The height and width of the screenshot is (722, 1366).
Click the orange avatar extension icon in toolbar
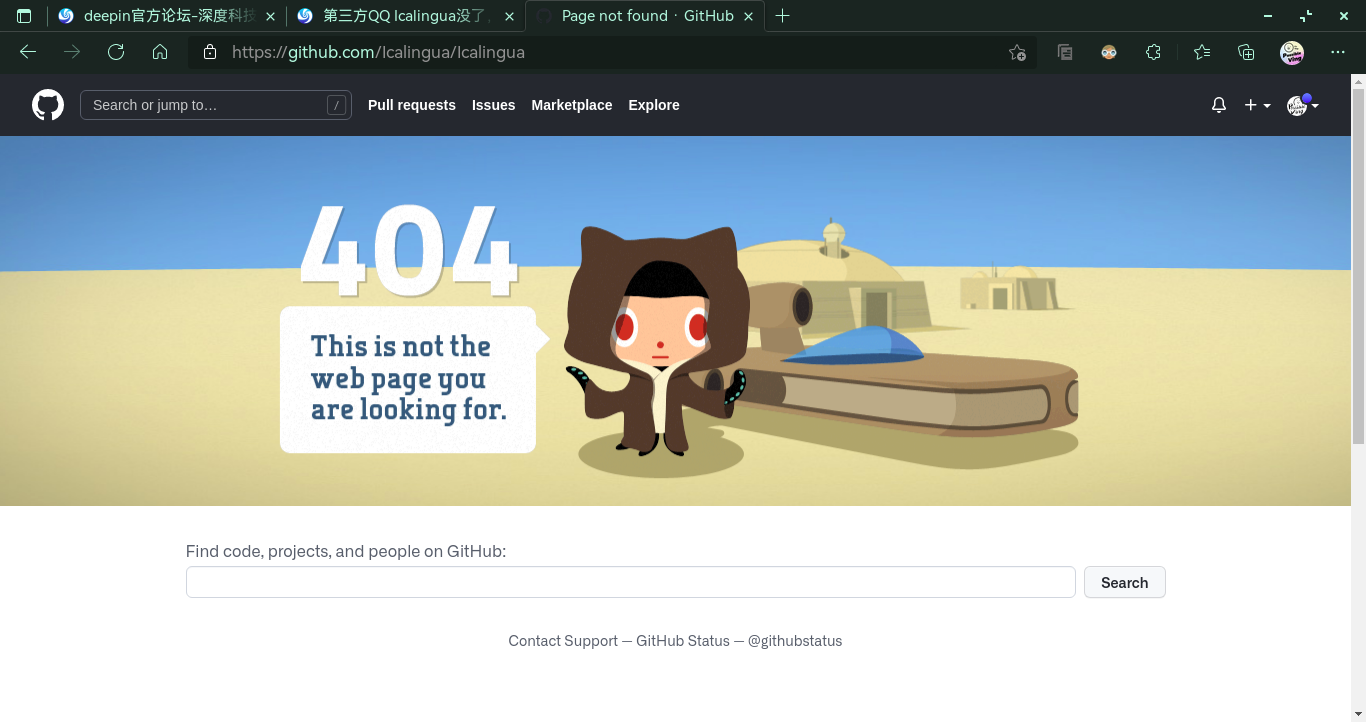tap(1109, 52)
